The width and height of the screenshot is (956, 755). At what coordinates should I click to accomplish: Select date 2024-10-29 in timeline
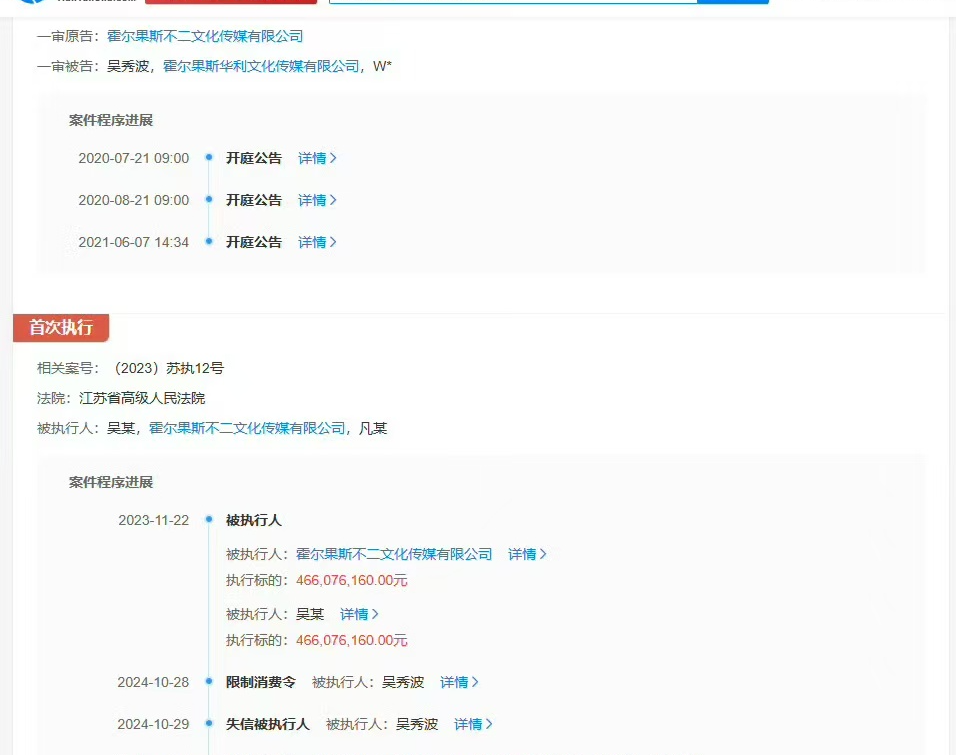153,724
